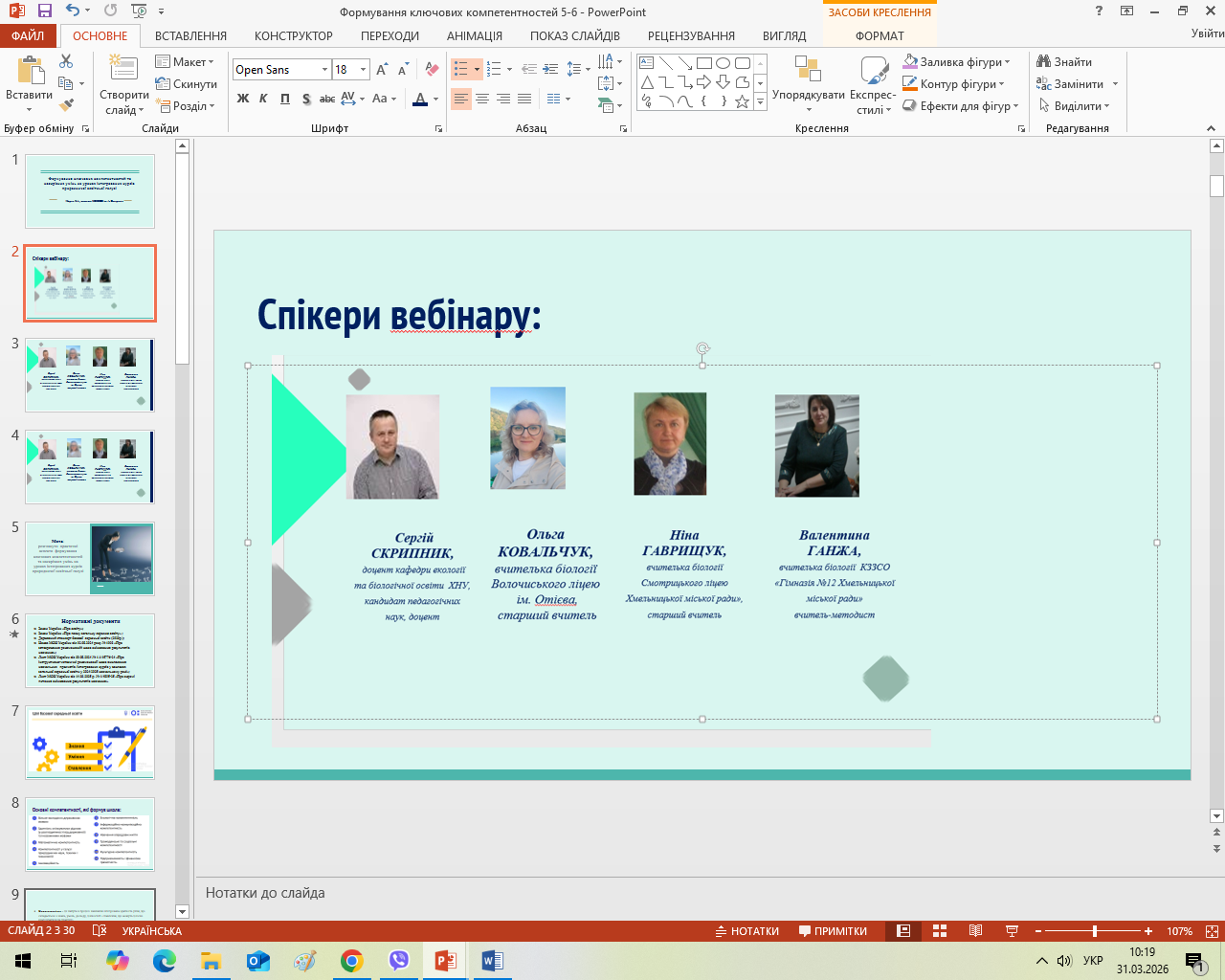Start slide show from status bar

pos(1012,931)
